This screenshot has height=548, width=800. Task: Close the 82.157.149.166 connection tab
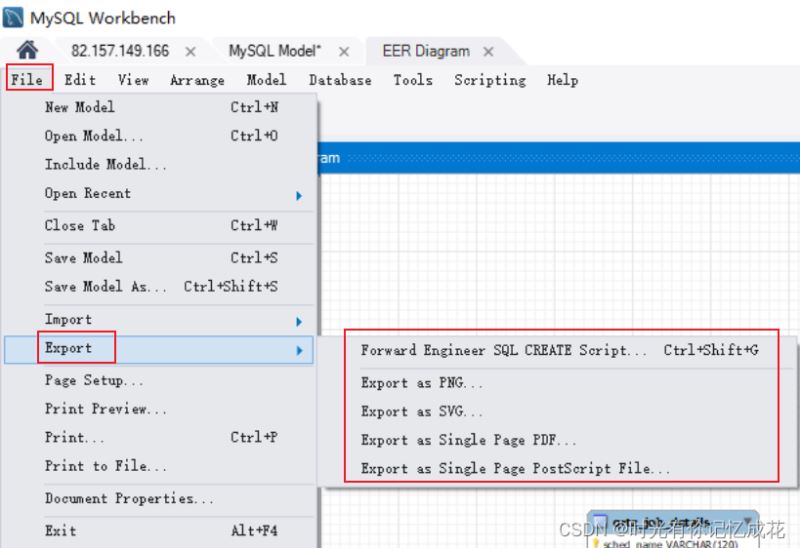(190, 52)
